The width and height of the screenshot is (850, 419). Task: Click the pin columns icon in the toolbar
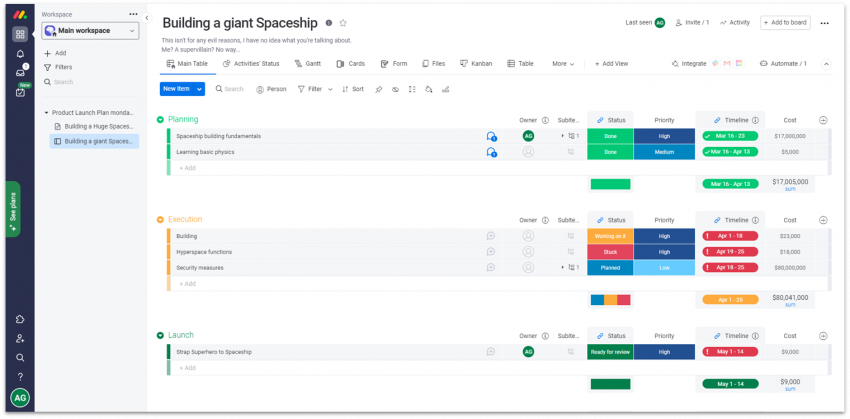pos(378,89)
